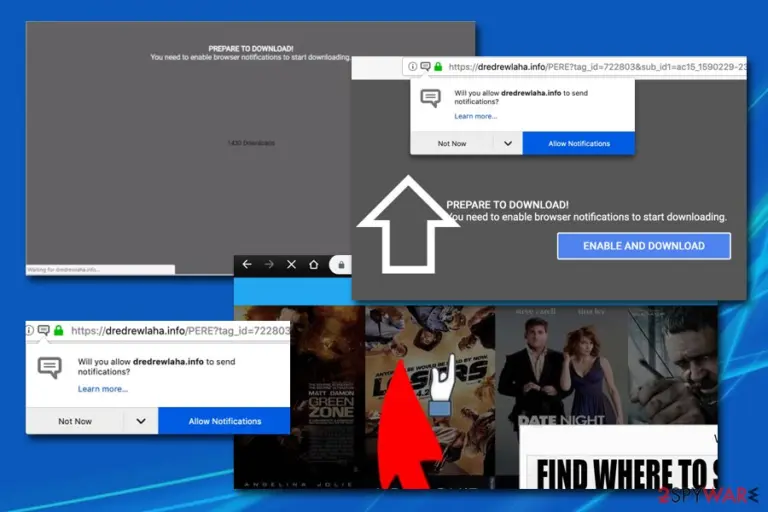Viewport: 768px width, 512px height.
Task: Click the padlock icon in dark address bar
Action: pyautogui.click(x=341, y=265)
